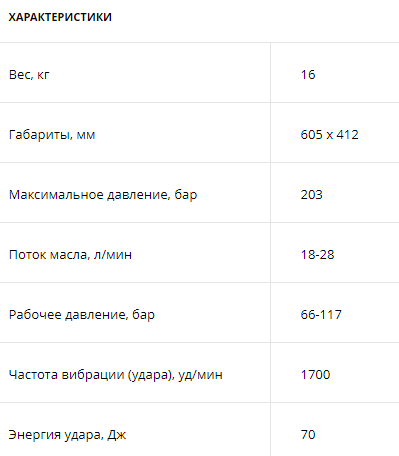Select the Вес, кг label
The width and height of the screenshot is (399, 456).
click(x=29, y=75)
